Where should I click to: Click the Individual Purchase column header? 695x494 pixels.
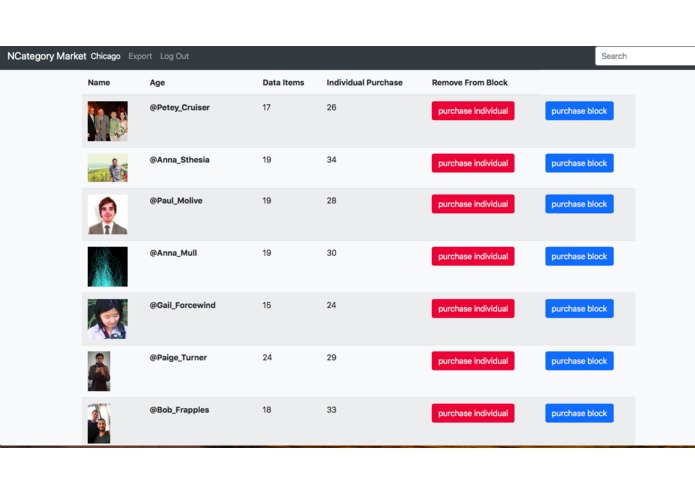pos(364,82)
